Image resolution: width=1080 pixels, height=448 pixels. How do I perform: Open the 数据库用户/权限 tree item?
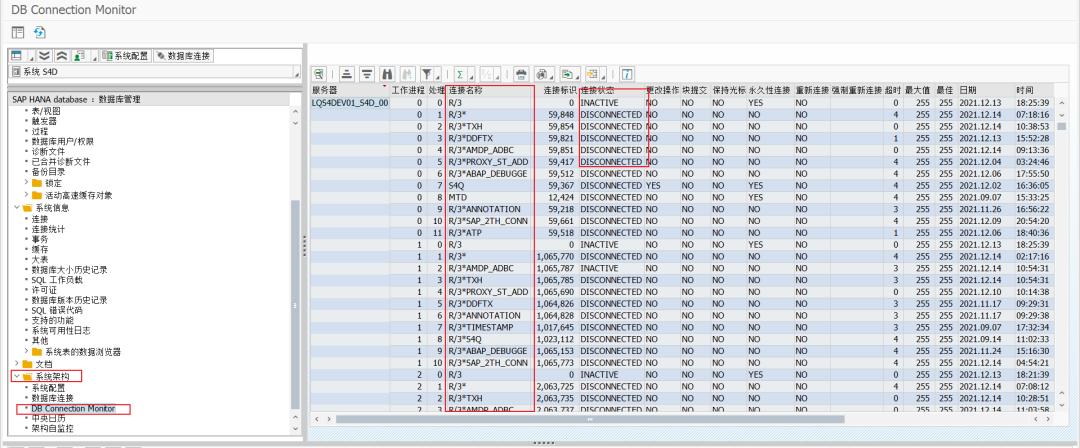coord(63,141)
